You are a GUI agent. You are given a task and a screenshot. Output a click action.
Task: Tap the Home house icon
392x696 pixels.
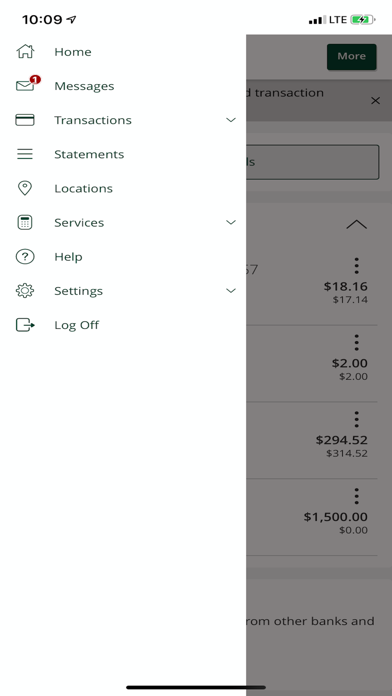click(25, 51)
